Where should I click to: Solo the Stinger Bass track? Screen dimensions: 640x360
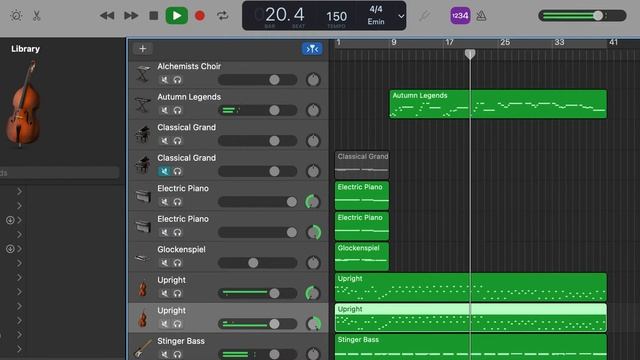tap(177, 354)
